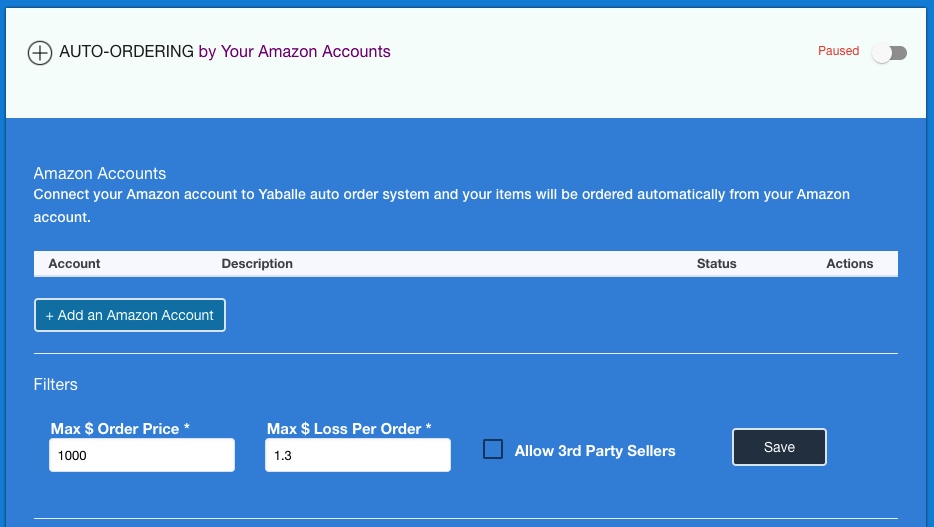The image size is (934, 527).
Task: Expand the AUTO-ORDERING section plus icon
Action: click(39, 53)
